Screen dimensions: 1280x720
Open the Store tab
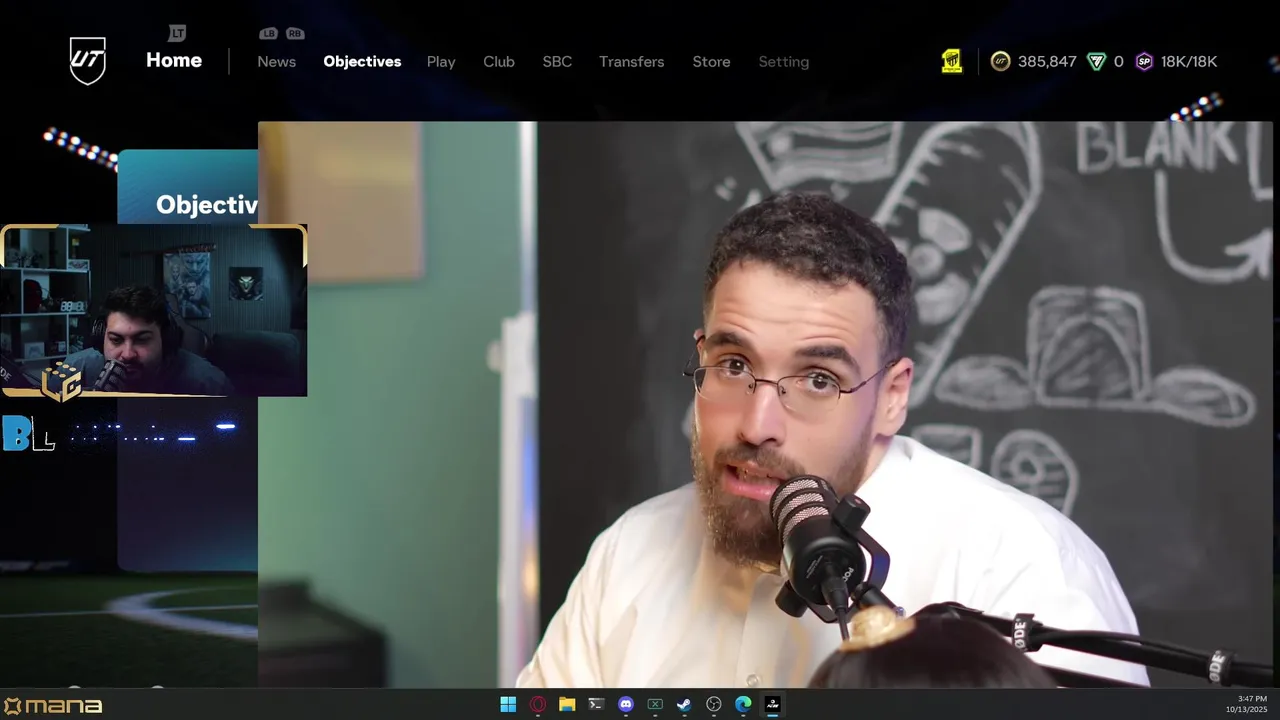tap(711, 62)
